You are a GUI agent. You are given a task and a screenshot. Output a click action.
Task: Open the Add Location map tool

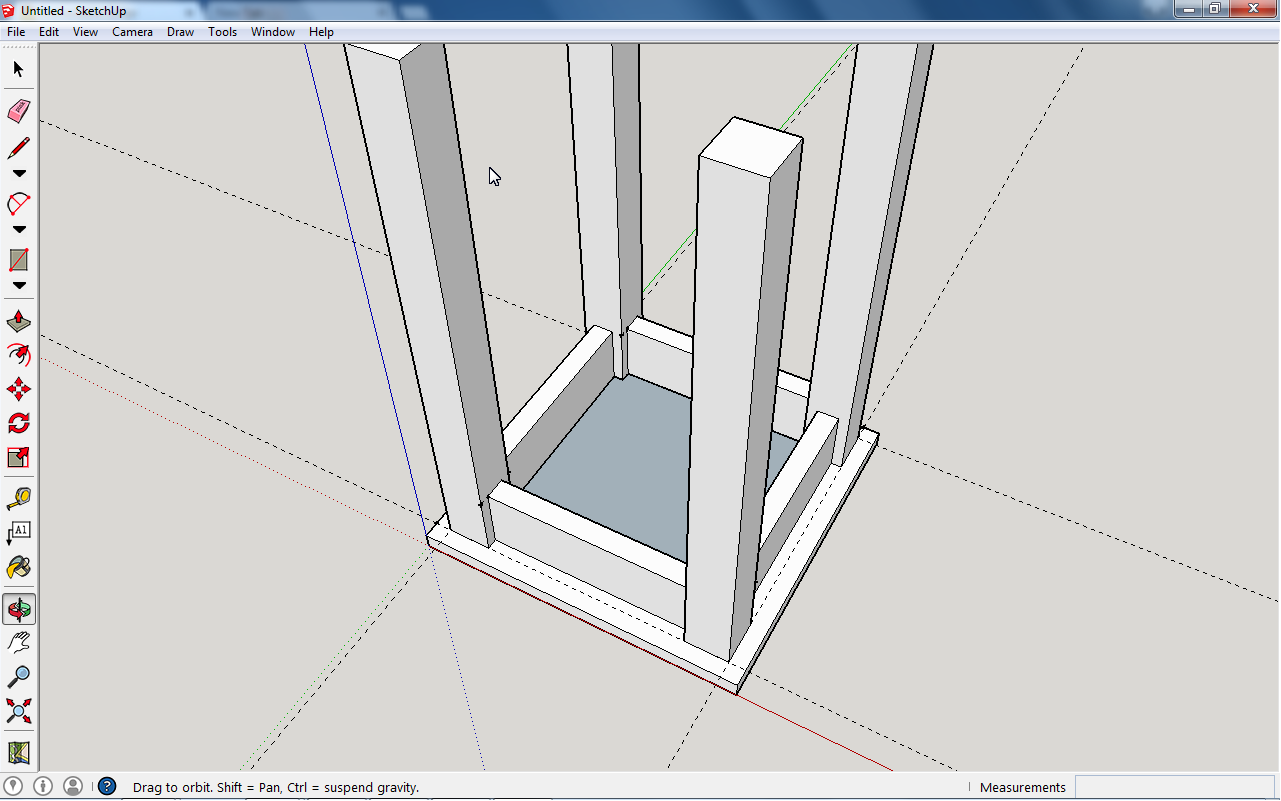click(x=19, y=752)
